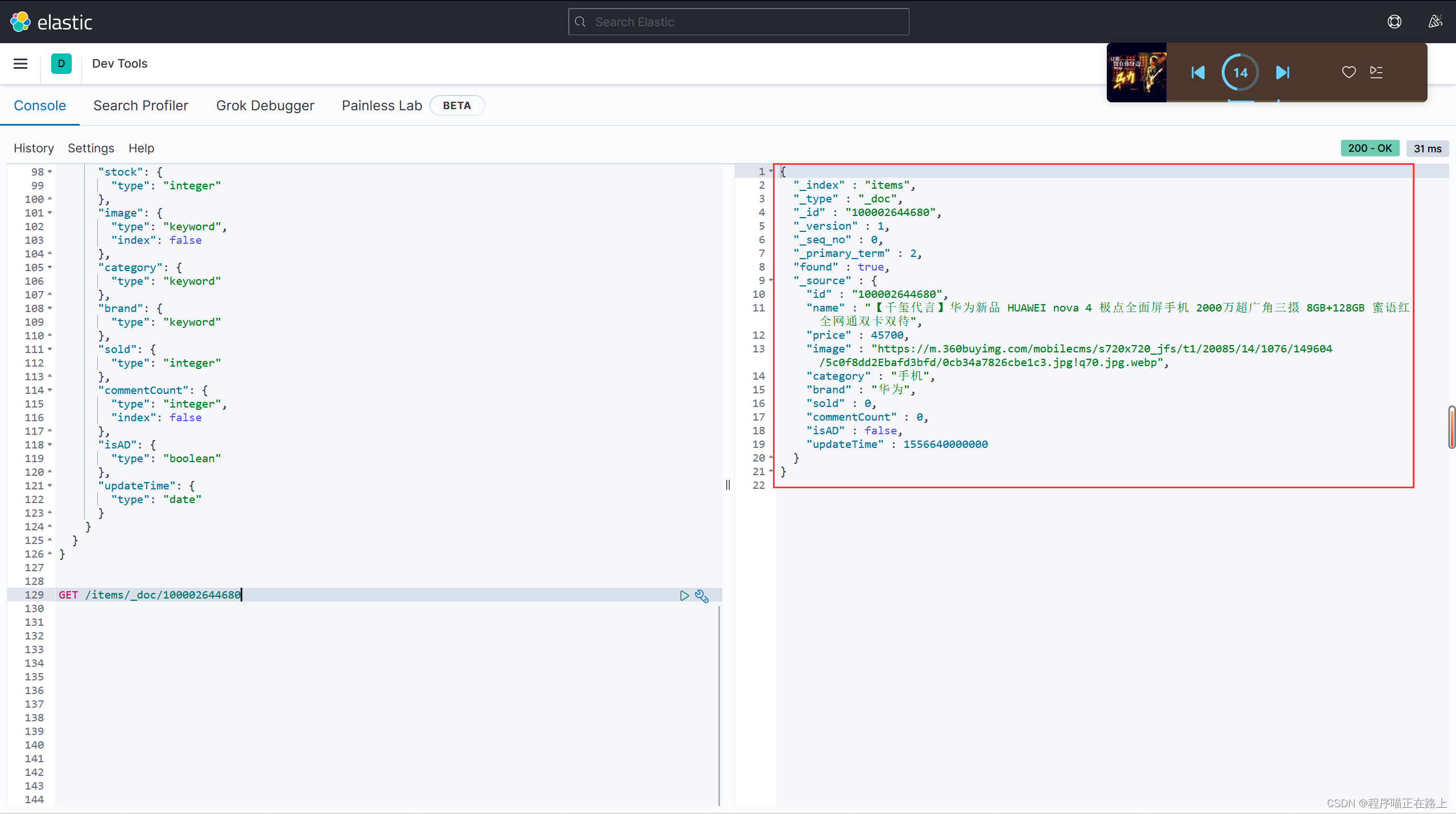Open the music player playlist icon
Screen dimensions: 1456x814
1376,72
